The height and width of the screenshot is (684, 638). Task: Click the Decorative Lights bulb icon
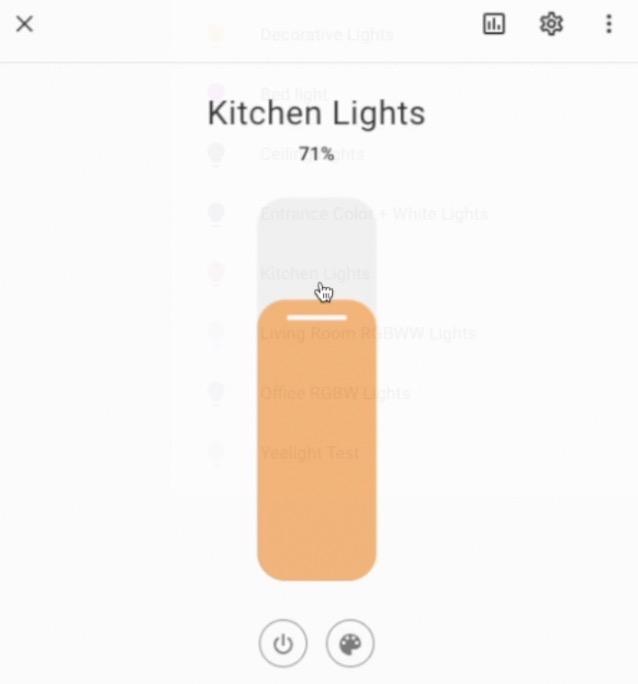[x=216, y=34]
